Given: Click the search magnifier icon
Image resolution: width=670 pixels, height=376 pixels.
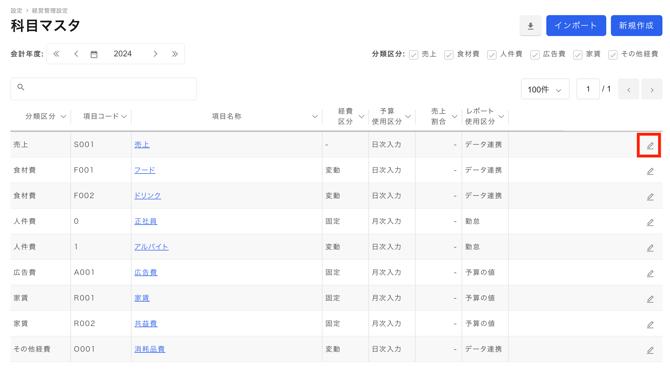Looking at the screenshot, I should click(x=21, y=87).
